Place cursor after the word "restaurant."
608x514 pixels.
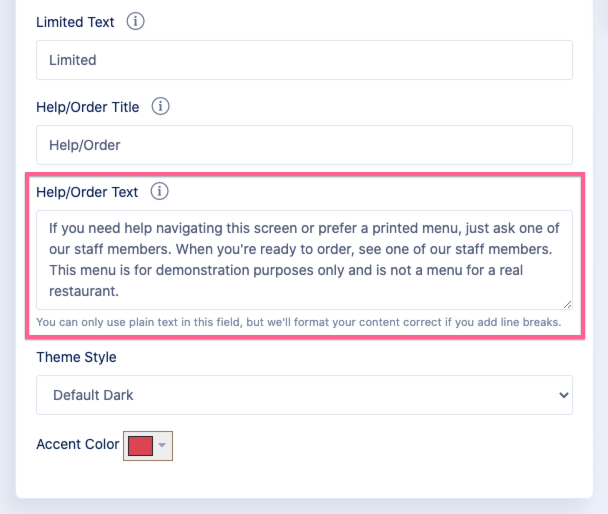tap(120, 293)
